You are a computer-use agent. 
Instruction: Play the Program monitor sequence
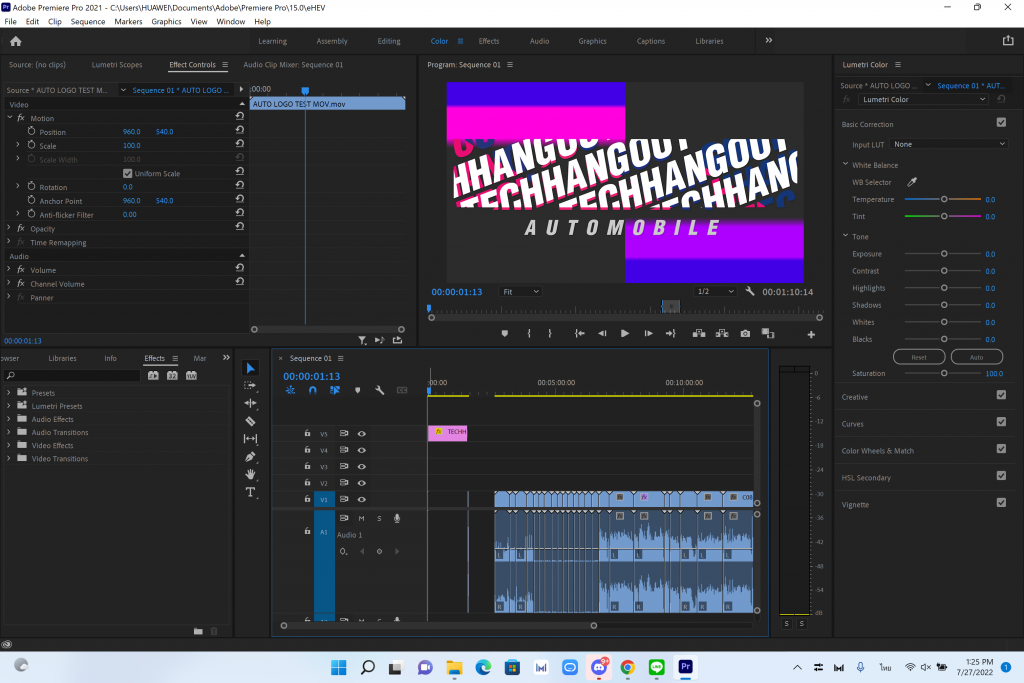[x=625, y=334]
